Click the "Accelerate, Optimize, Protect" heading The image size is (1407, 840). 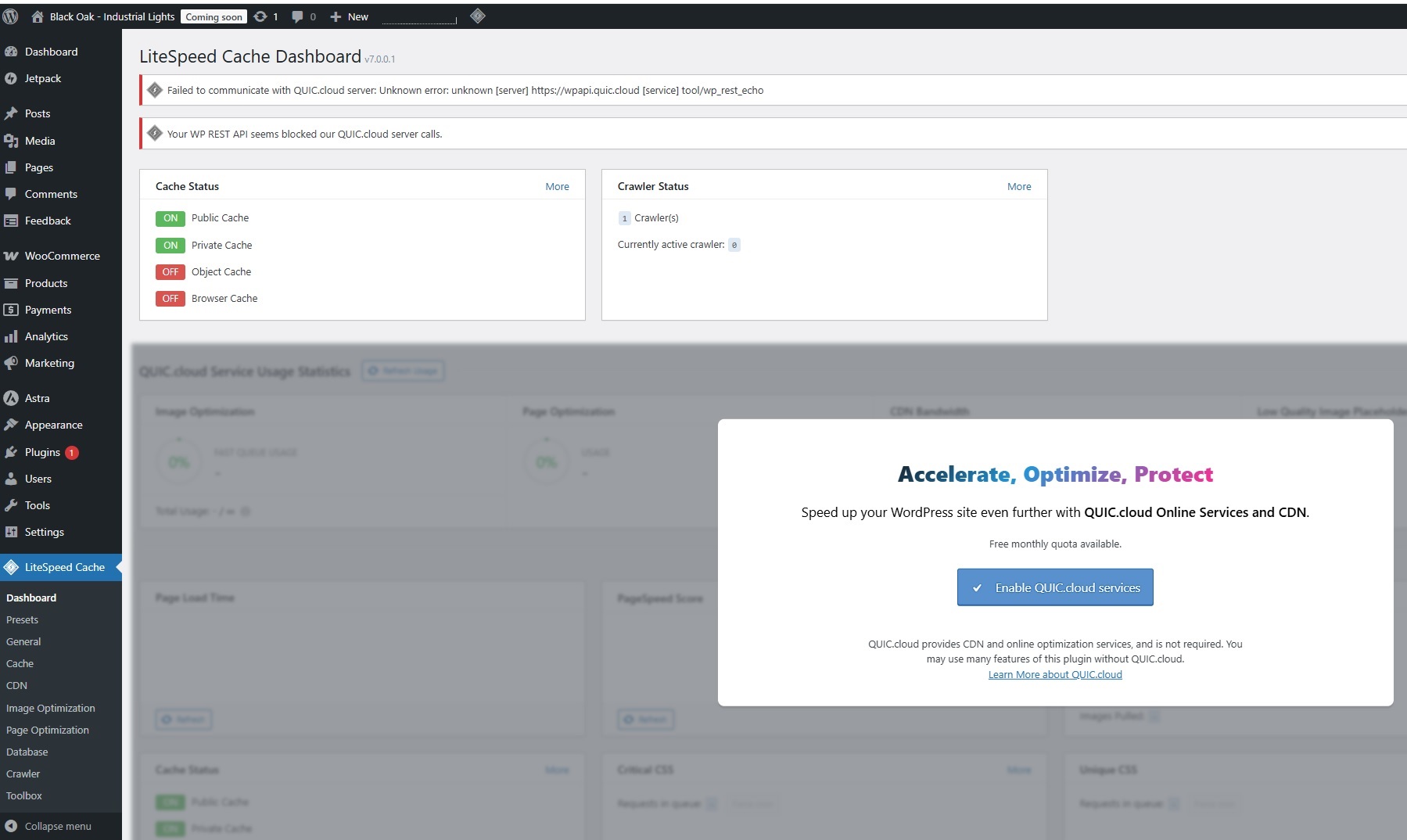click(x=1055, y=475)
